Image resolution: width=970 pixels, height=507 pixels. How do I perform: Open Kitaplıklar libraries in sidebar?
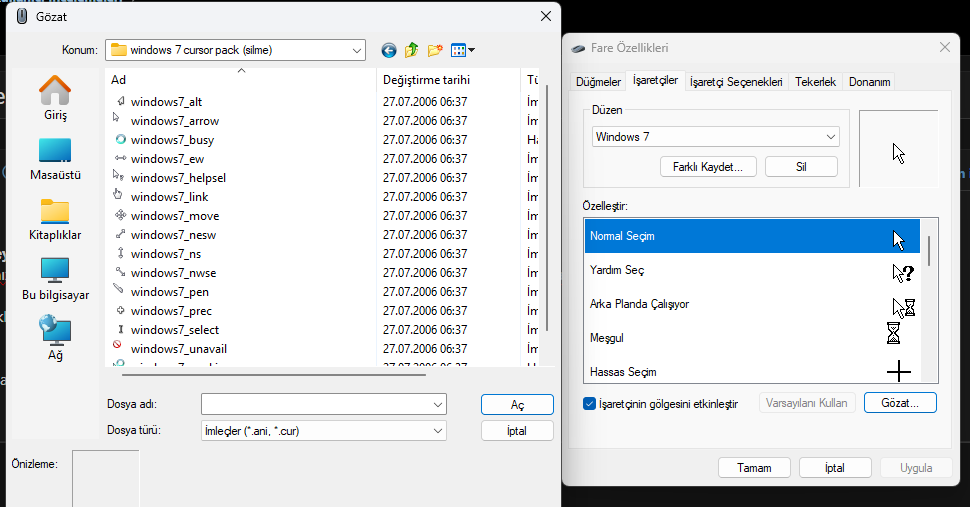[x=55, y=219]
